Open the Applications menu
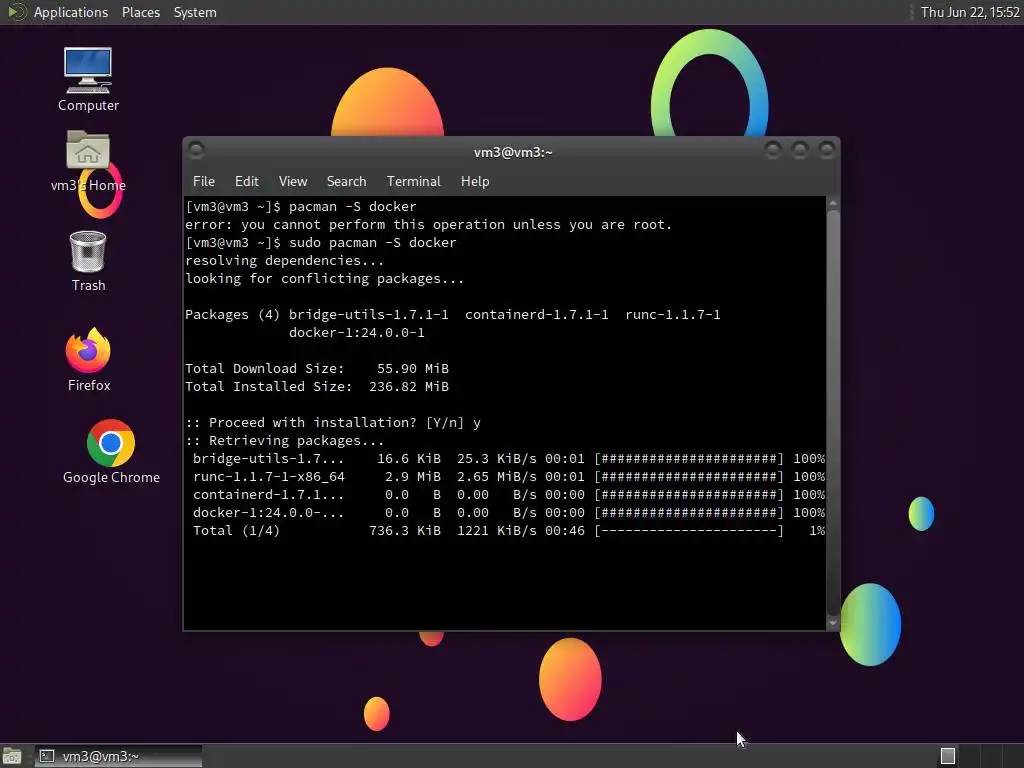The height and width of the screenshot is (768, 1024). (71, 12)
